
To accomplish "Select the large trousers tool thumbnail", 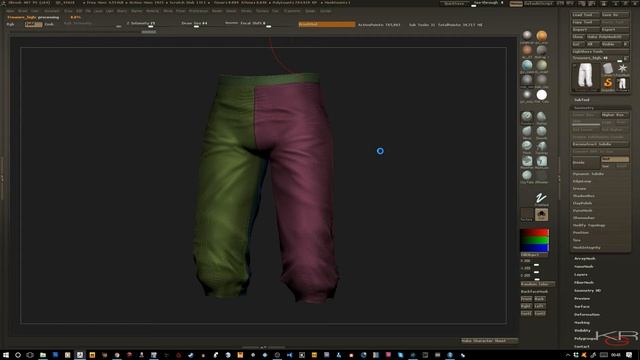I will click(x=585, y=76).
